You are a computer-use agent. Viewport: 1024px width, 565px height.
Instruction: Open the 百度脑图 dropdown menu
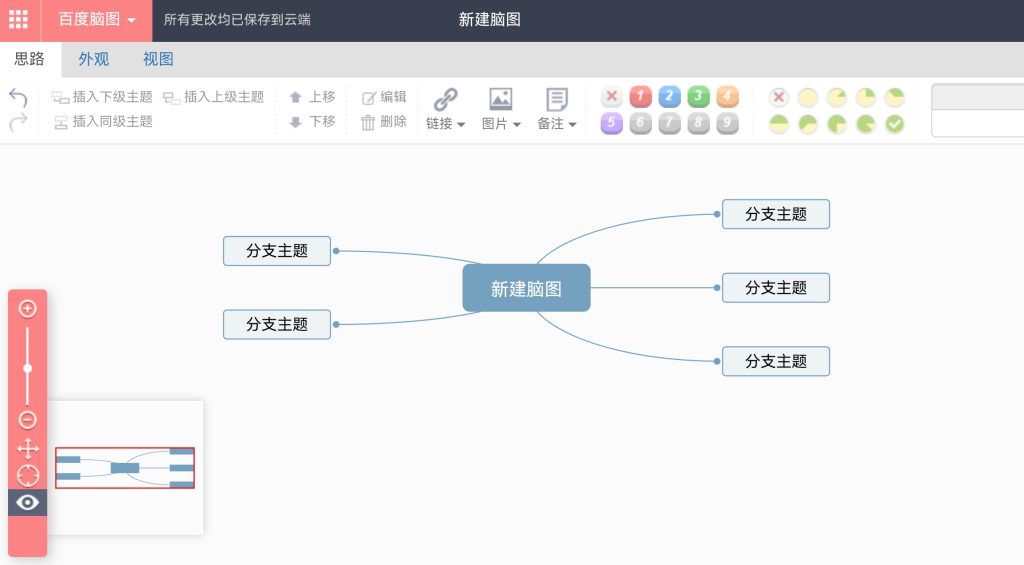pos(97,20)
